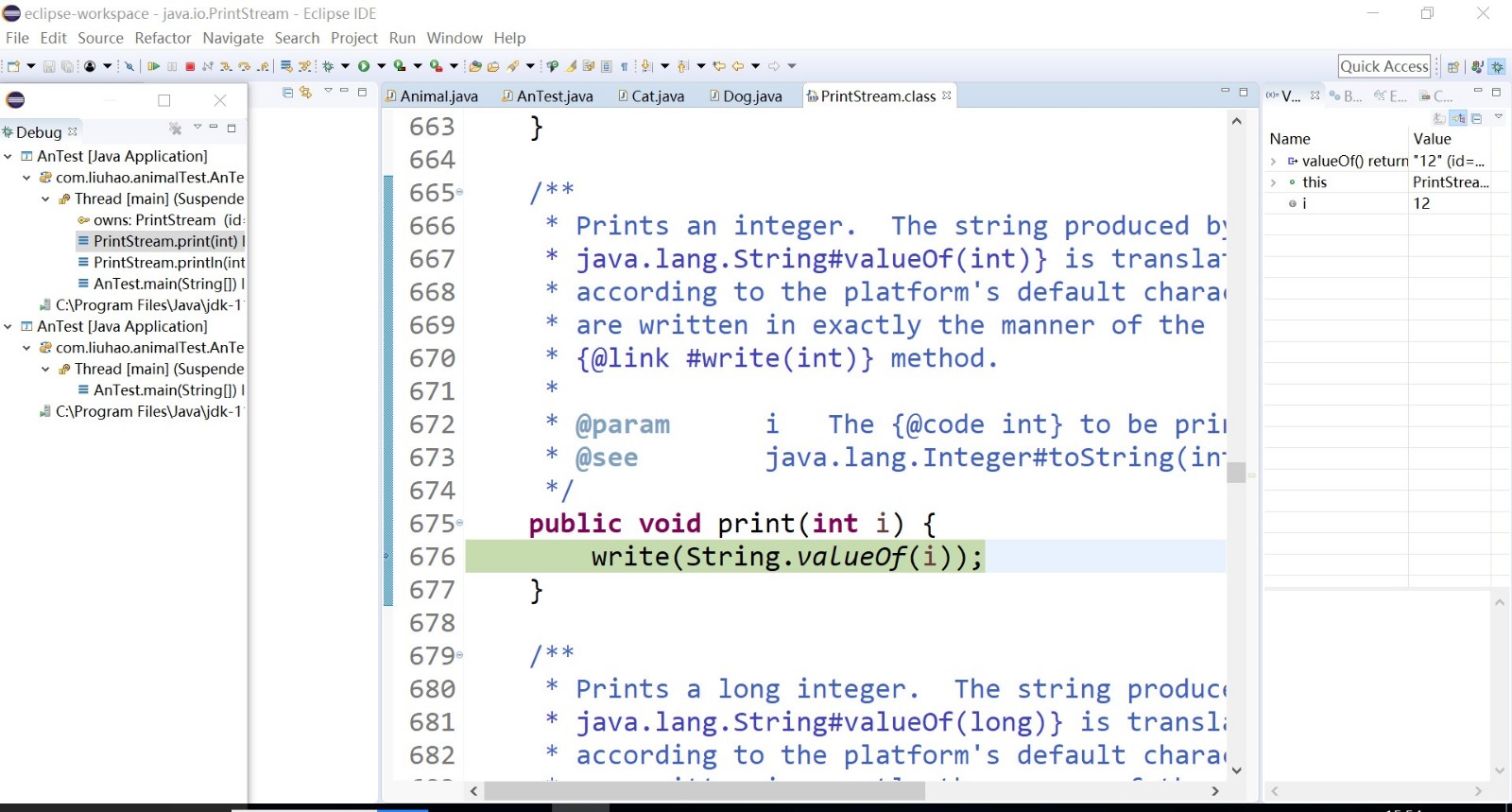Switch to the Animal.java tab
Image resolution: width=1512 pixels, height=812 pixels.
[x=432, y=96]
